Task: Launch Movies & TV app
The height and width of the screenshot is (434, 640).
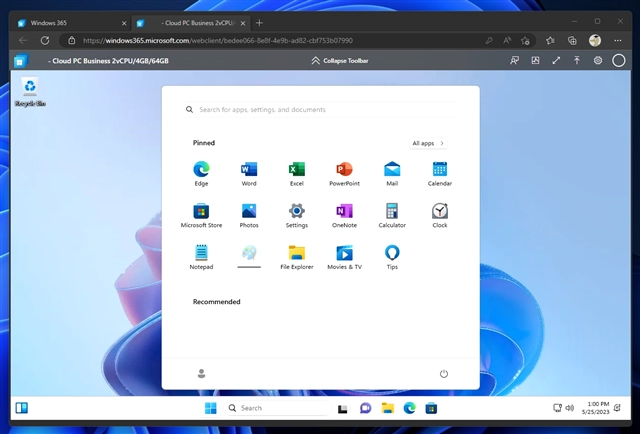Action: (x=344, y=257)
